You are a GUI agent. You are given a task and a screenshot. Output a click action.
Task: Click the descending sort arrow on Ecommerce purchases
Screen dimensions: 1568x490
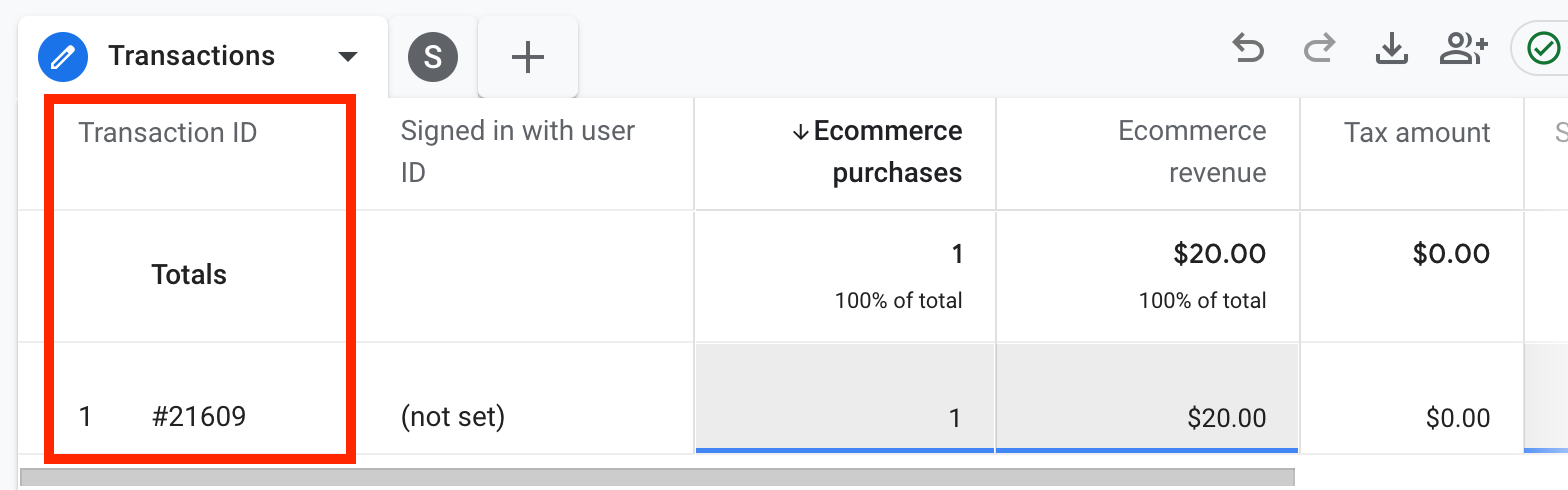pyautogui.click(x=800, y=133)
